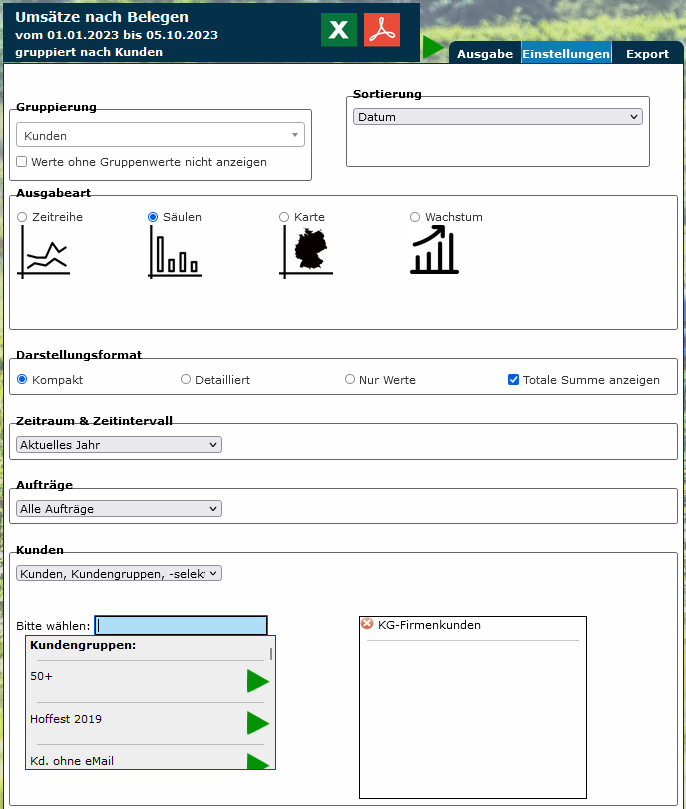Uncheck 'Totale Summe anzeigen'
Screen dimensions: 686x809
(513, 380)
